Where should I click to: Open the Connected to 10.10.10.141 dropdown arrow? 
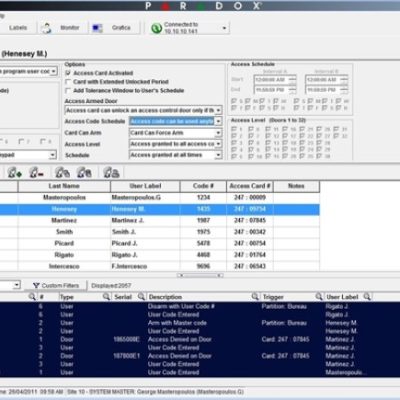tap(224, 28)
